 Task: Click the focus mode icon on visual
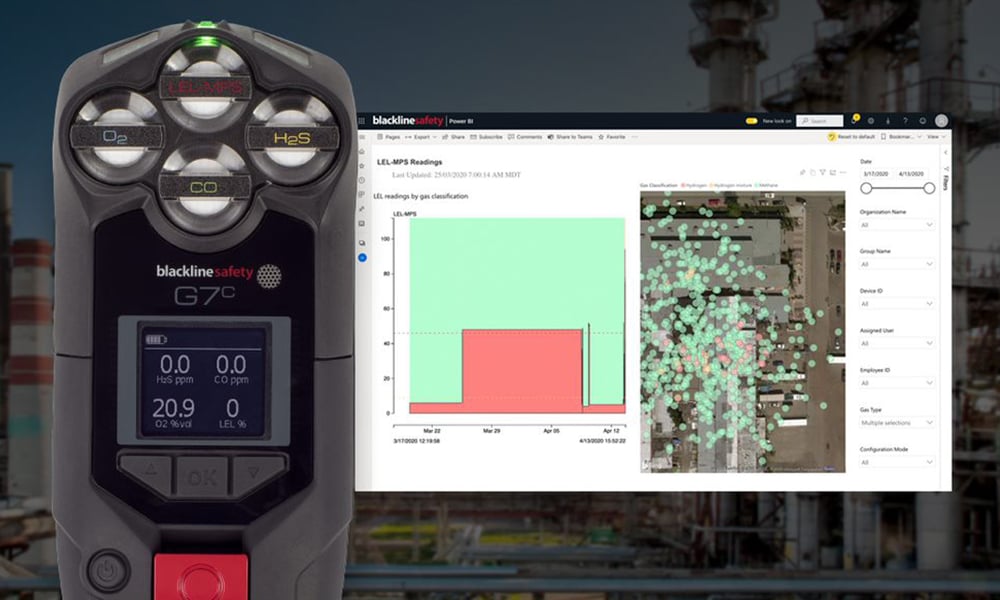click(x=833, y=173)
